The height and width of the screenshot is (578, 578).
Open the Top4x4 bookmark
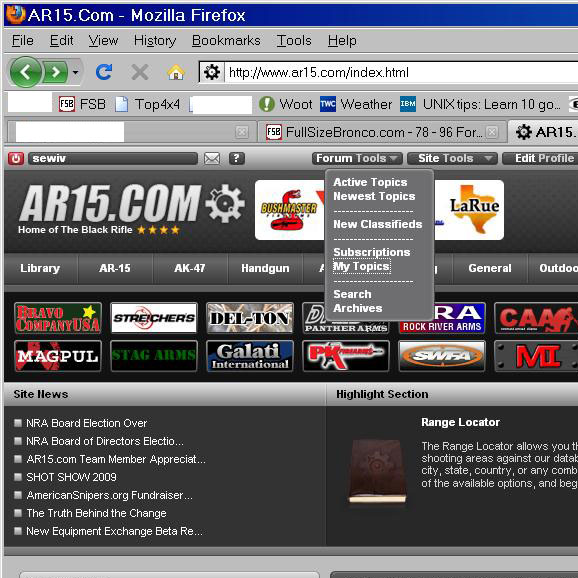[x=147, y=104]
